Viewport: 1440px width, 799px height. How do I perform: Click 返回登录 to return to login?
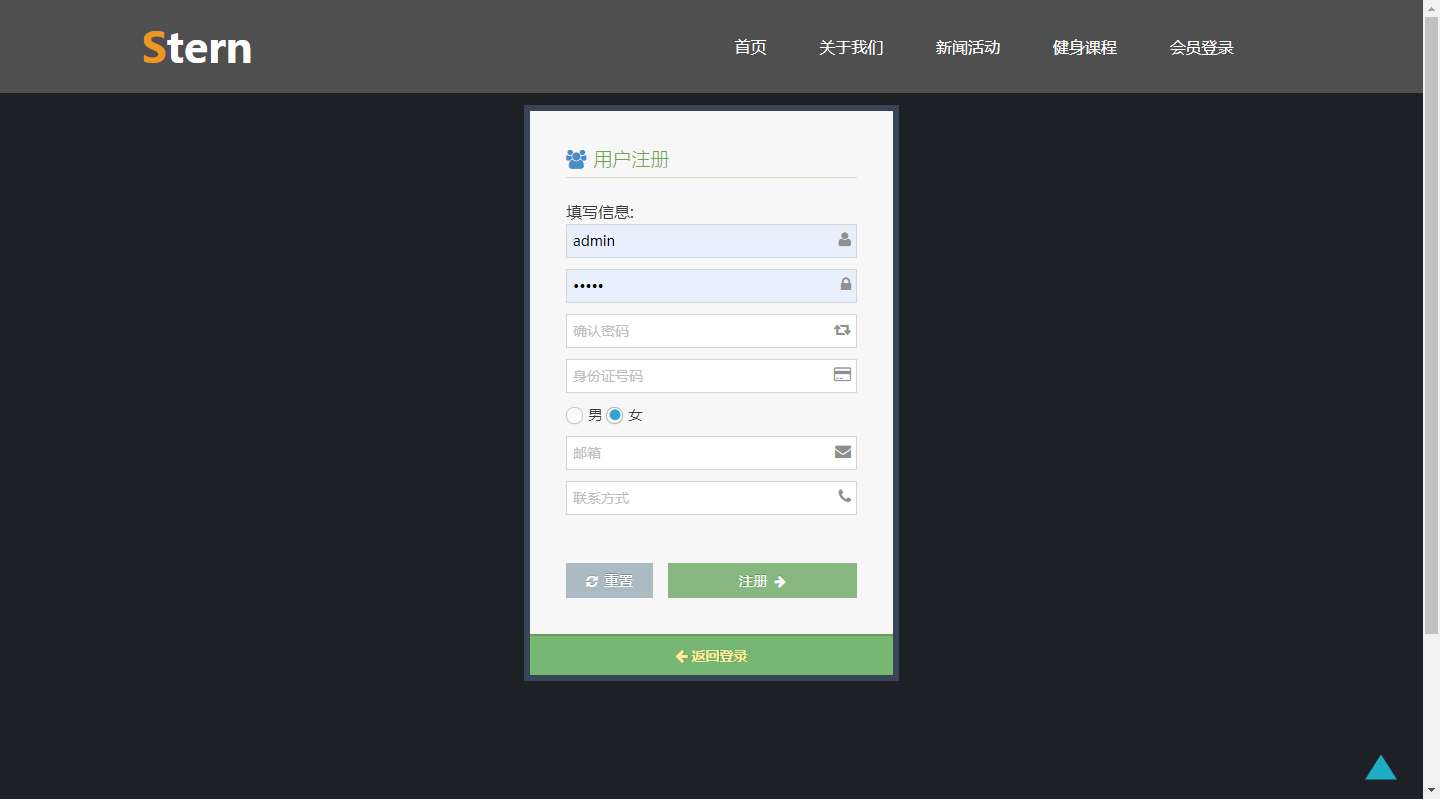click(x=711, y=656)
